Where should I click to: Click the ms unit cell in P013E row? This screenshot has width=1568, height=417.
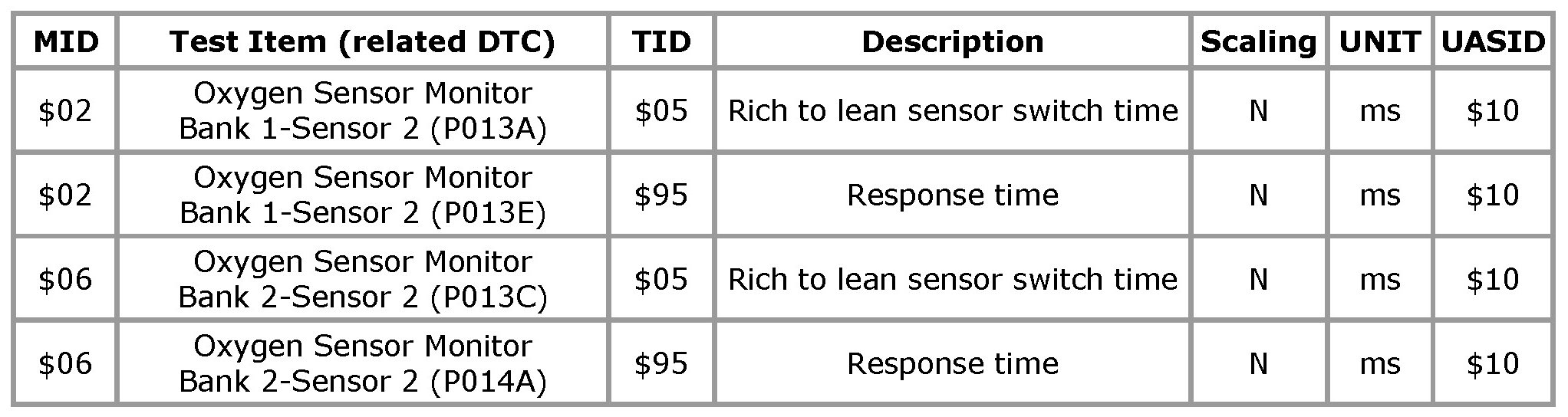point(1379,195)
